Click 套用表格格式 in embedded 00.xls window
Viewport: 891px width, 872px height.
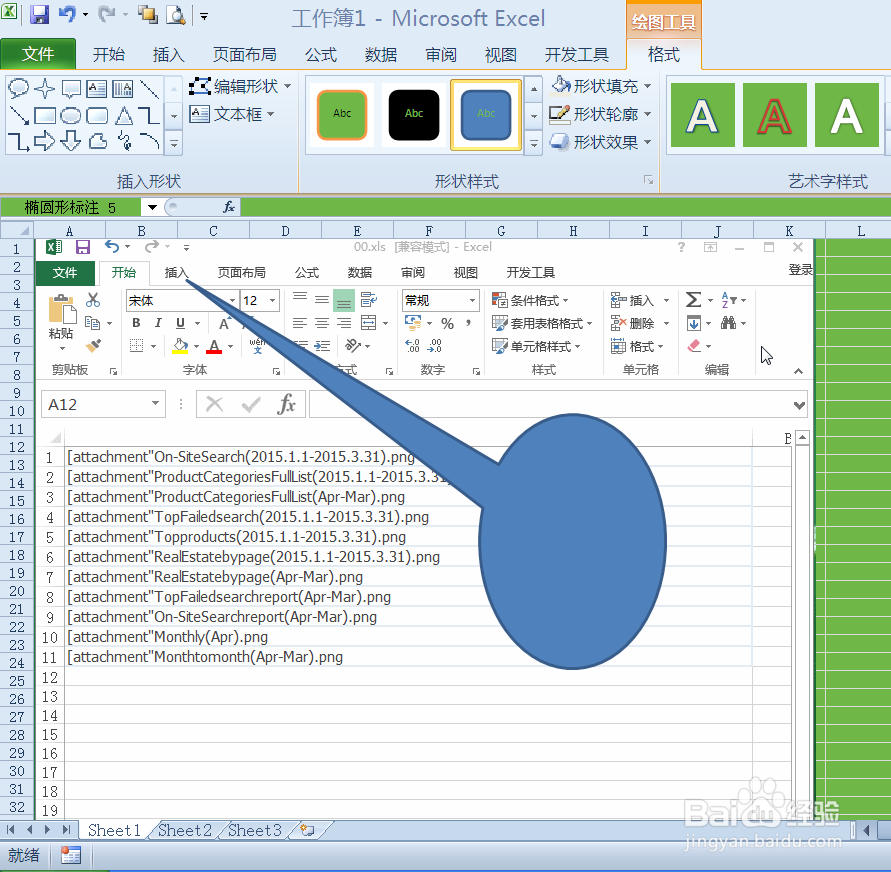(542, 323)
